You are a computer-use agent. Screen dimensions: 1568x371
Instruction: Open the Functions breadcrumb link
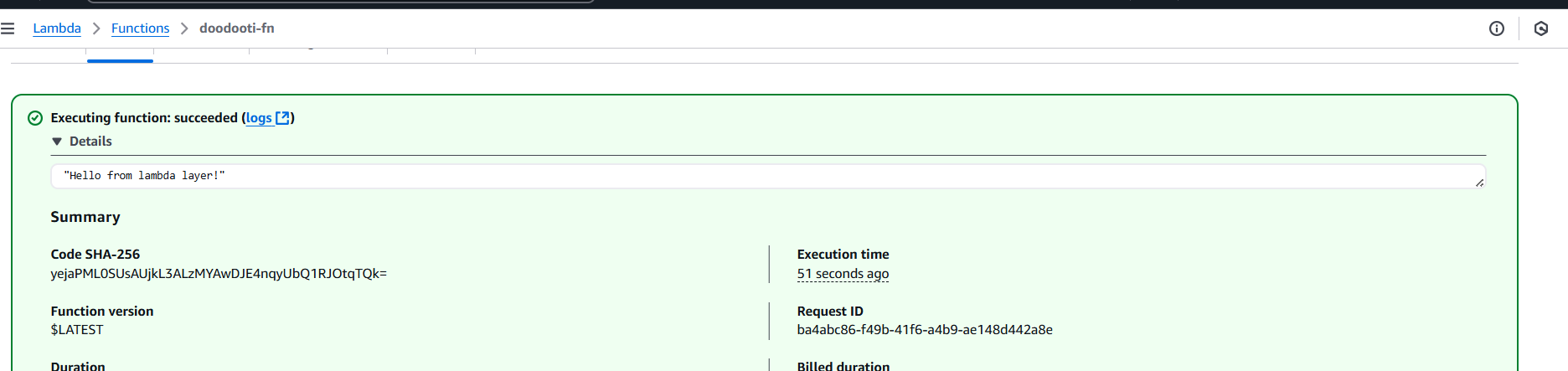pos(140,28)
